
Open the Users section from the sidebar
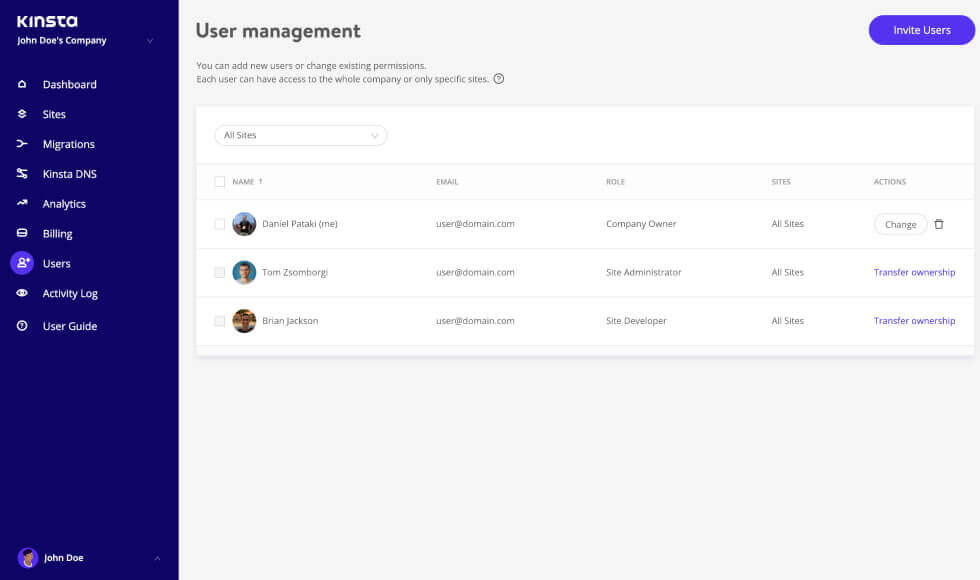57,263
